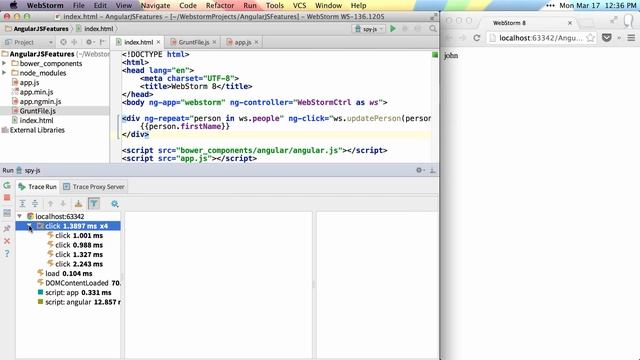Open Trace Proxy Server tab
This screenshot has height=360, width=640.
[94, 187]
